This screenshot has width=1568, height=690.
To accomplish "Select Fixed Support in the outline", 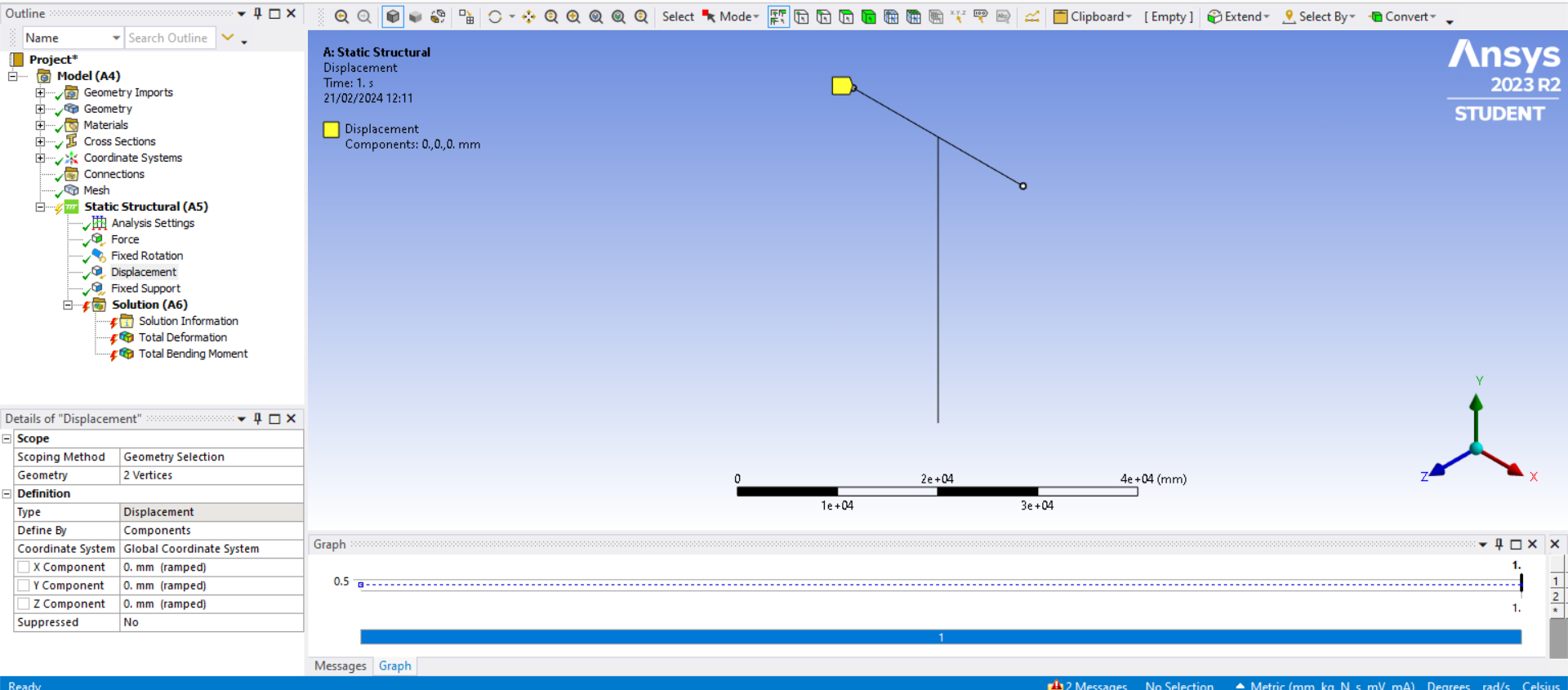I will [x=145, y=288].
